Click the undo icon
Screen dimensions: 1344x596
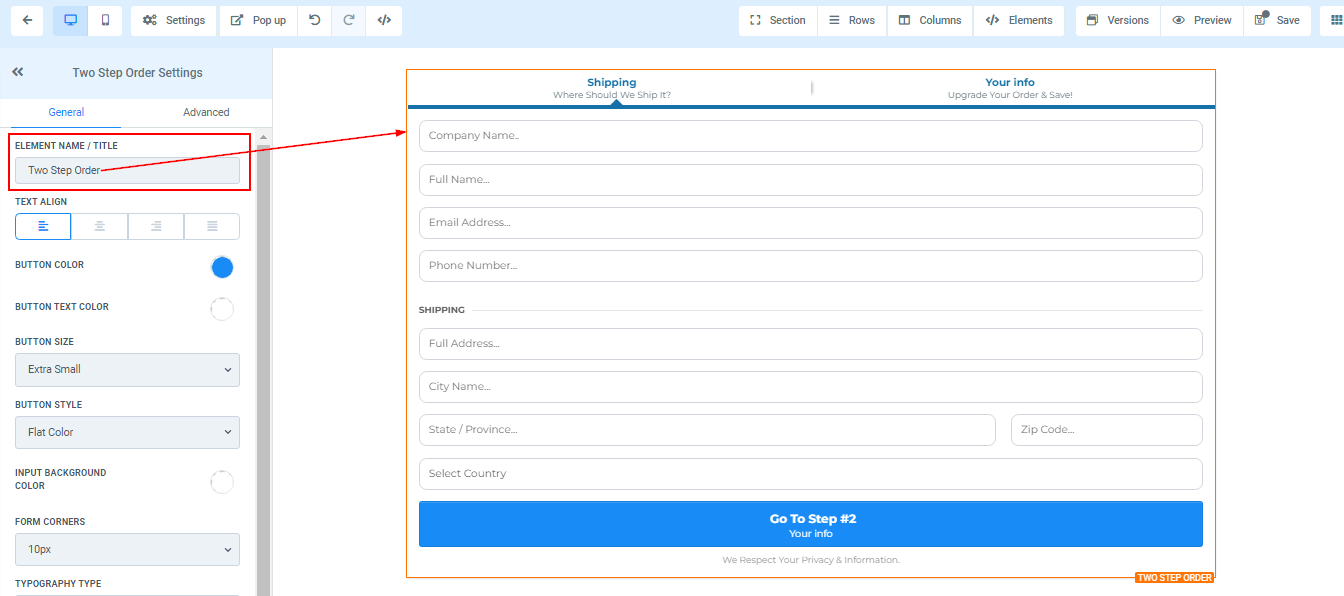tap(315, 20)
